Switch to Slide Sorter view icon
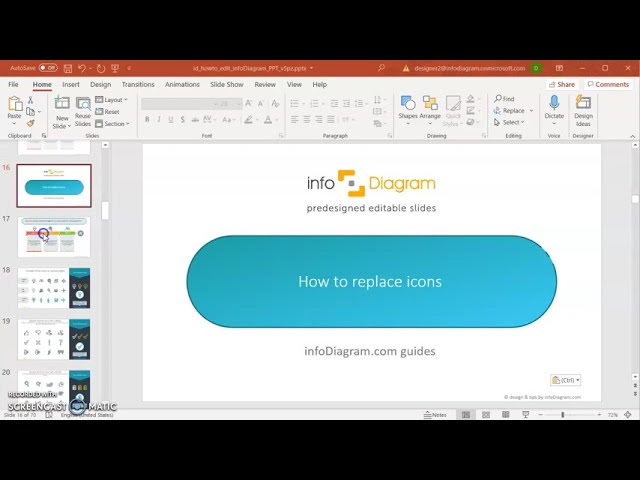The height and width of the screenshot is (480, 640). (486, 415)
